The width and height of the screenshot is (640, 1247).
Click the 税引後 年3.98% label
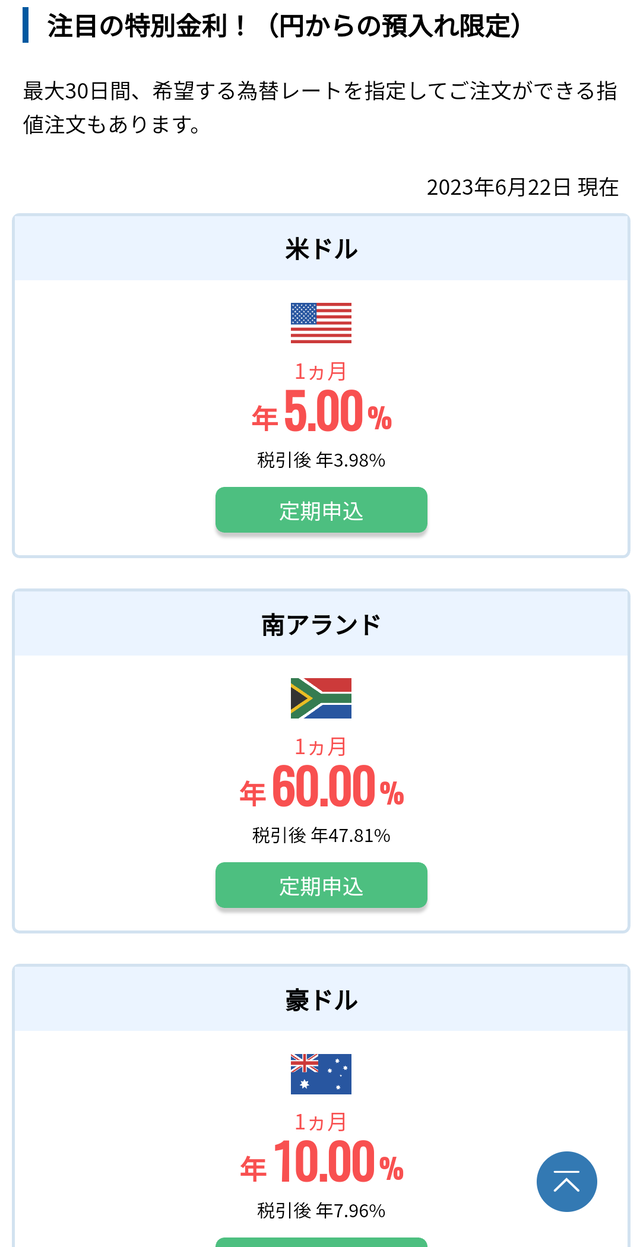coord(321,460)
